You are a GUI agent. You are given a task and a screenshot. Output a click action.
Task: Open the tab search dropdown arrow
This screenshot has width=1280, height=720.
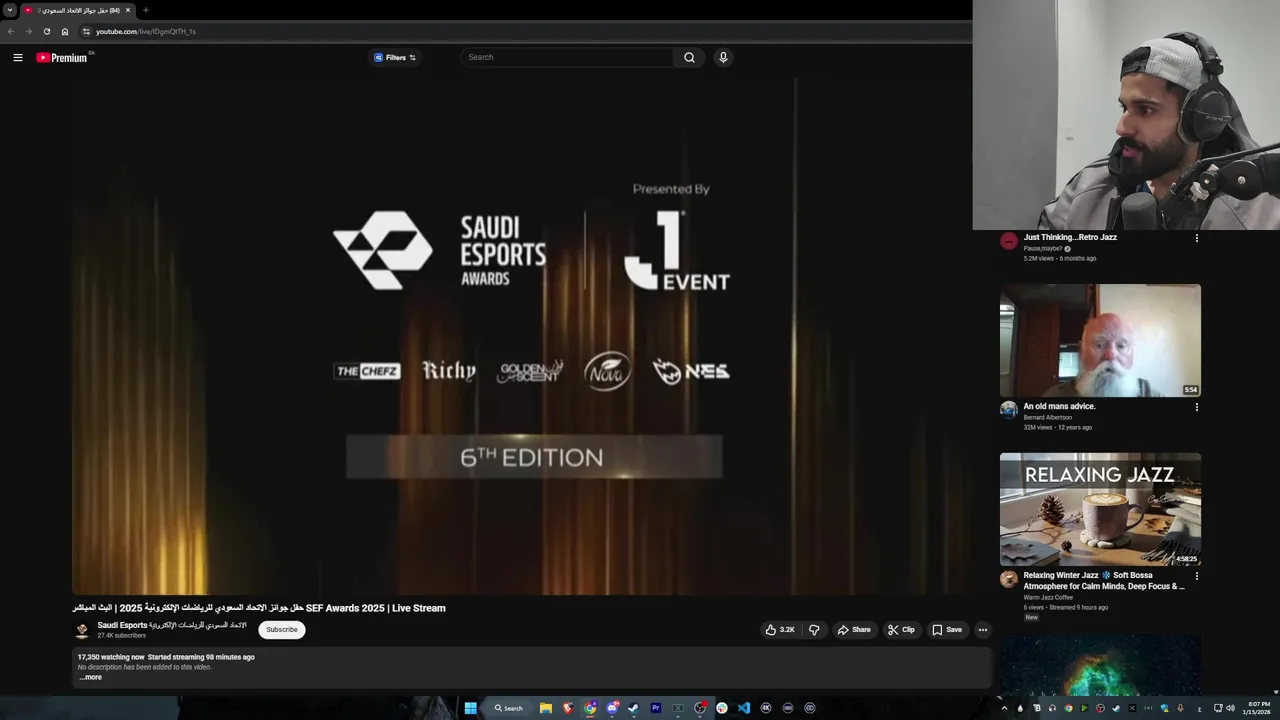point(9,10)
